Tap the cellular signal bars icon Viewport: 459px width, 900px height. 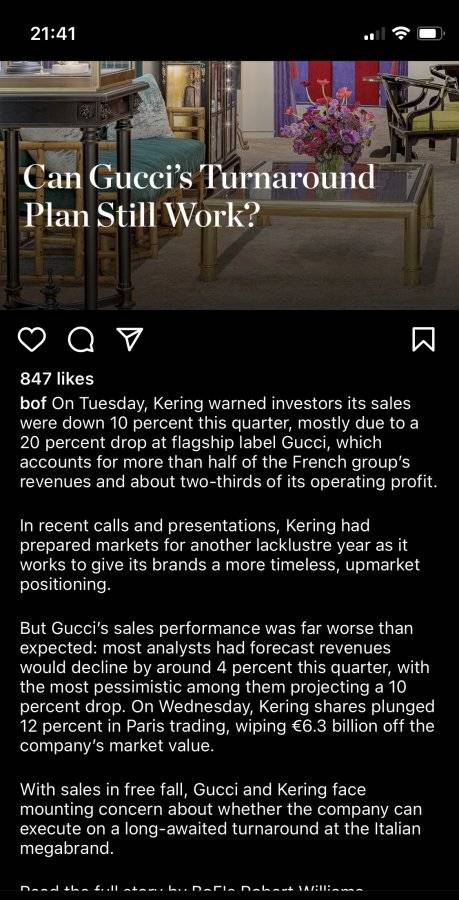click(x=375, y=35)
